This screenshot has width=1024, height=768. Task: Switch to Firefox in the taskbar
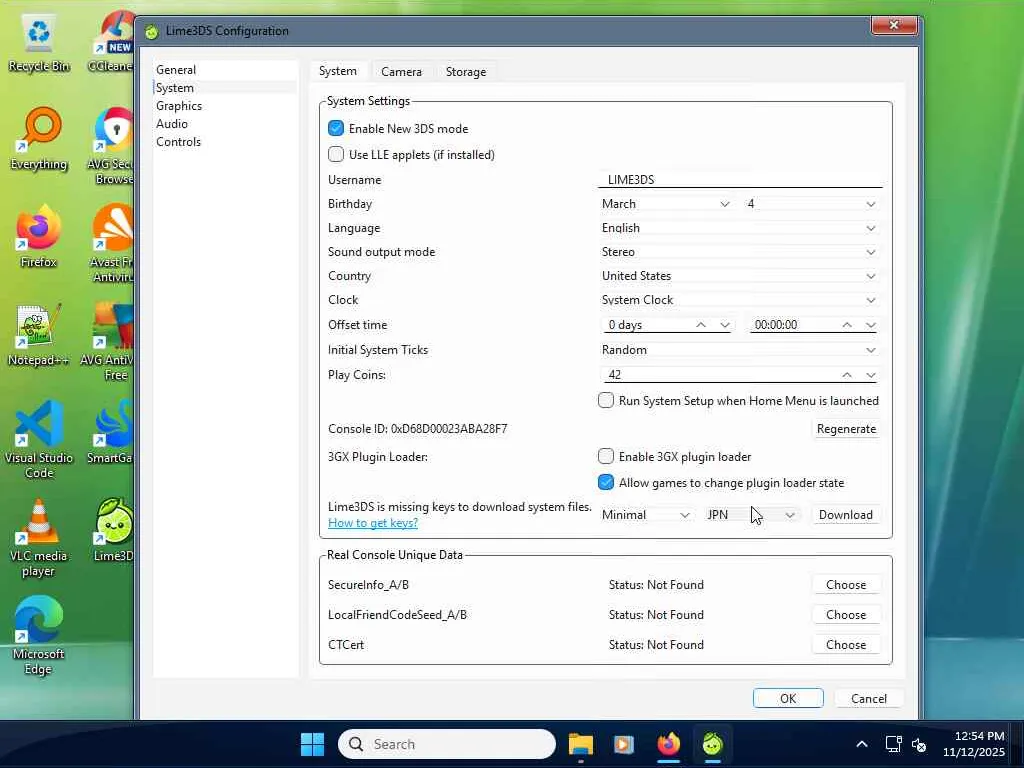coord(668,744)
